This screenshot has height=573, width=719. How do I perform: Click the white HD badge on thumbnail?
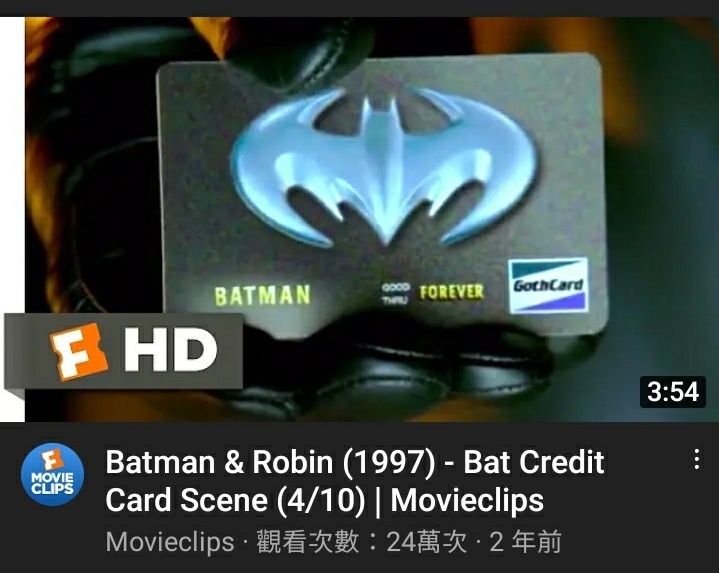[x=170, y=350]
